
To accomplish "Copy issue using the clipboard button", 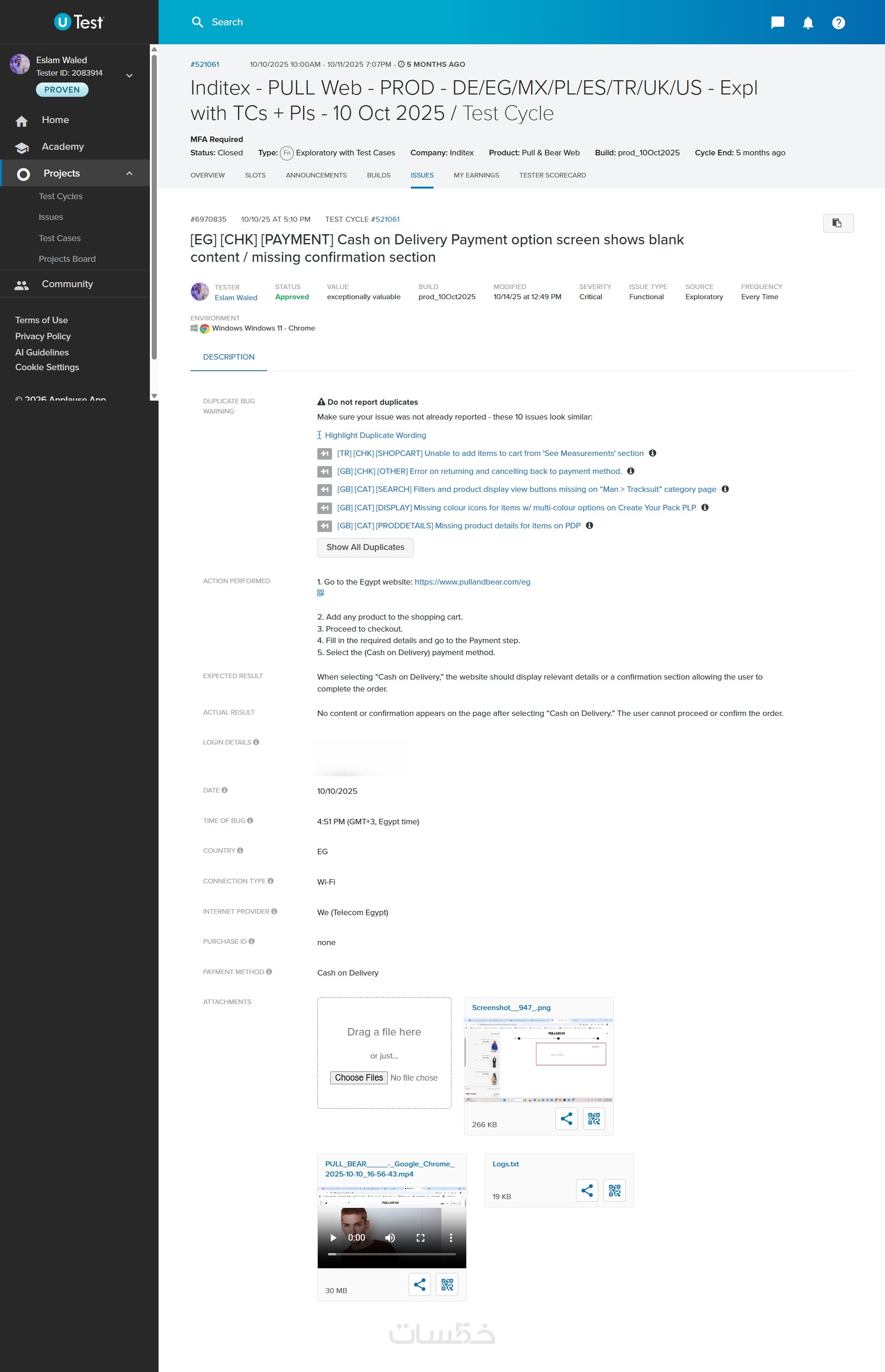I will (x=838, y=223).
